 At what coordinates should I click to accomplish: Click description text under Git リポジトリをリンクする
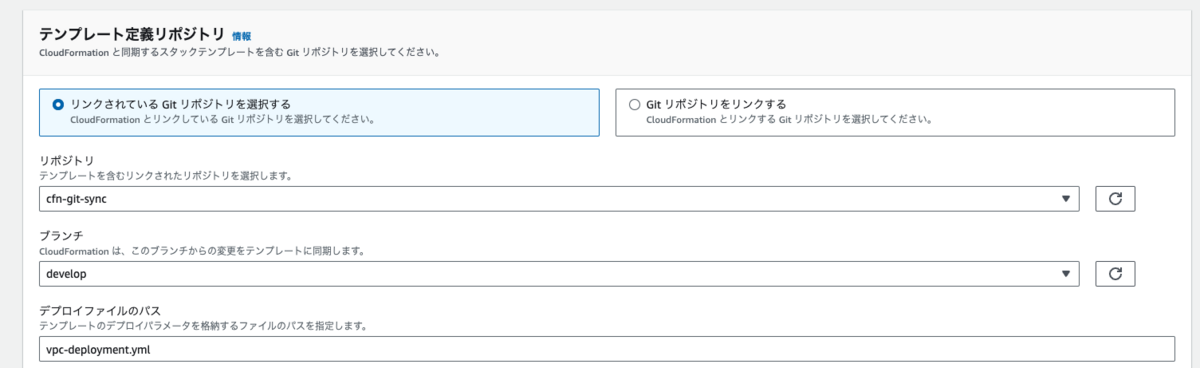(x=790, y=120)
